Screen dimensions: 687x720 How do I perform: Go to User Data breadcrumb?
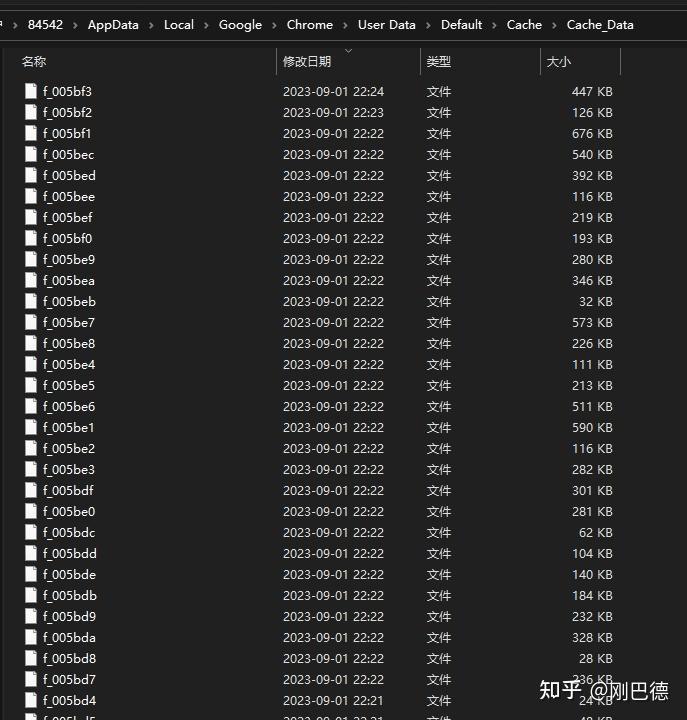click(x=387, y=24)
